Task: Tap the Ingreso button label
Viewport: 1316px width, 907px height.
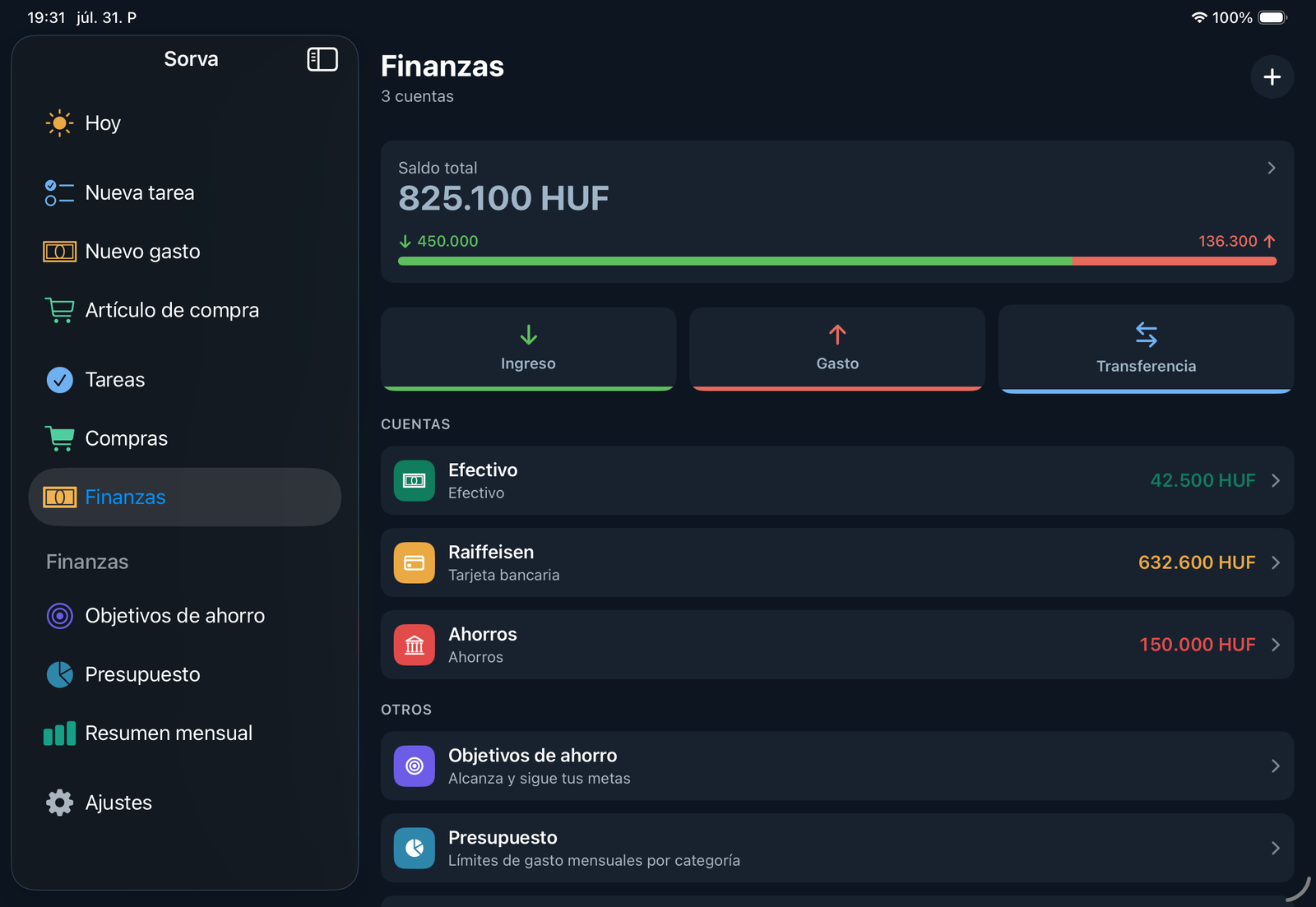Action: (528, 363)
